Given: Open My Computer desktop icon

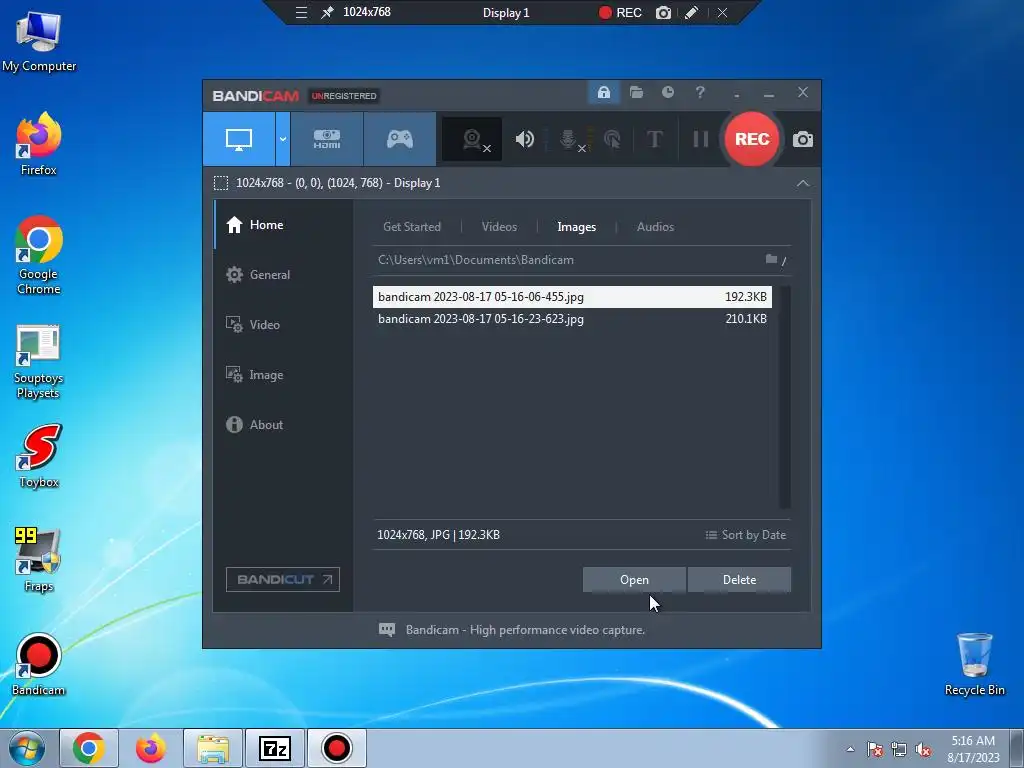Looking at the screenshot, I should 39,41.
